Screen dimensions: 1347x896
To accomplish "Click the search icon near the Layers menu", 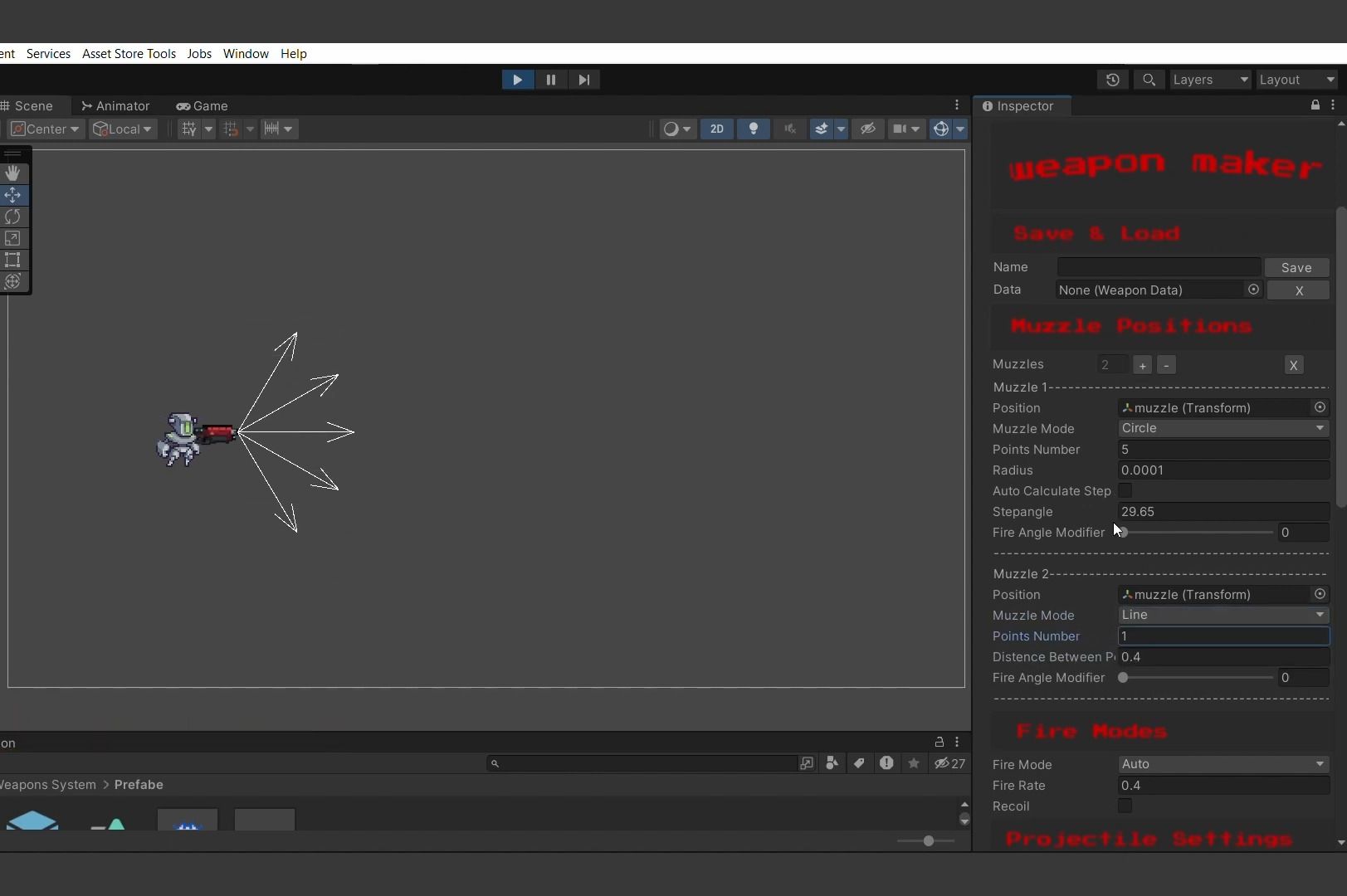I will [1149, 80].
